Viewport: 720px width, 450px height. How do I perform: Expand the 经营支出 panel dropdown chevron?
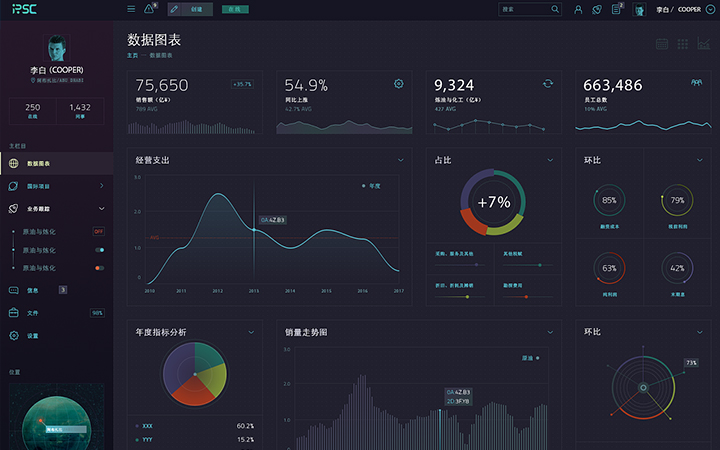pyautogui.click(x=400, y=160)
